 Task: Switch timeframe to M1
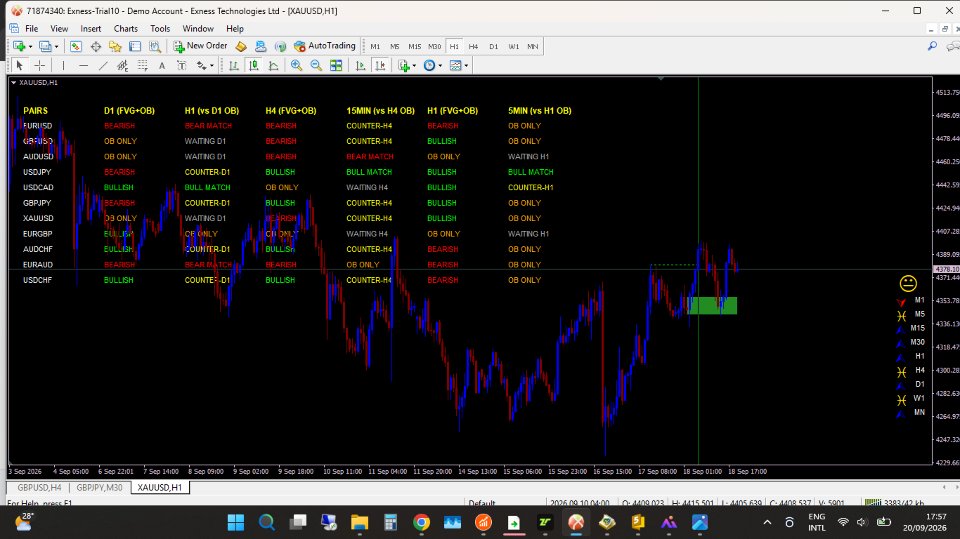point(375,46)
